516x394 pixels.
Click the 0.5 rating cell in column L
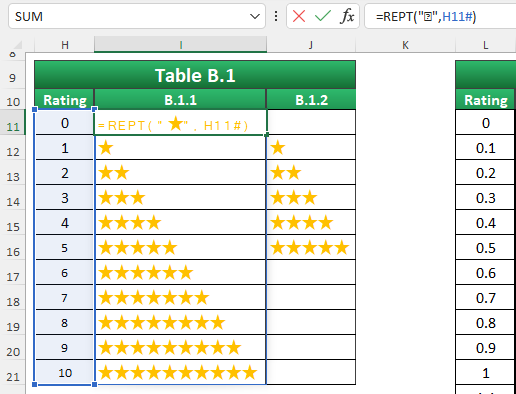485,247
